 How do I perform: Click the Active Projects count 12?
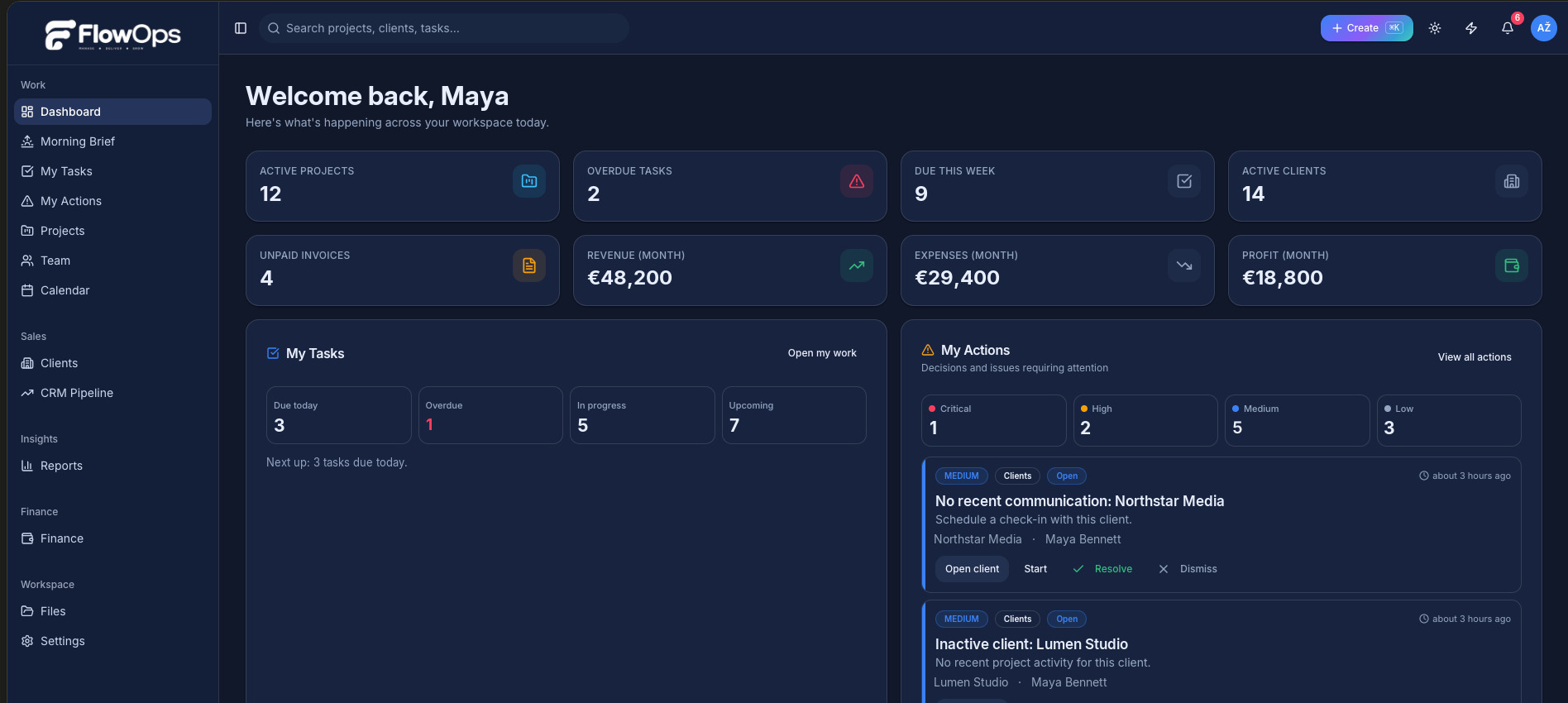[x=270, y=194]
